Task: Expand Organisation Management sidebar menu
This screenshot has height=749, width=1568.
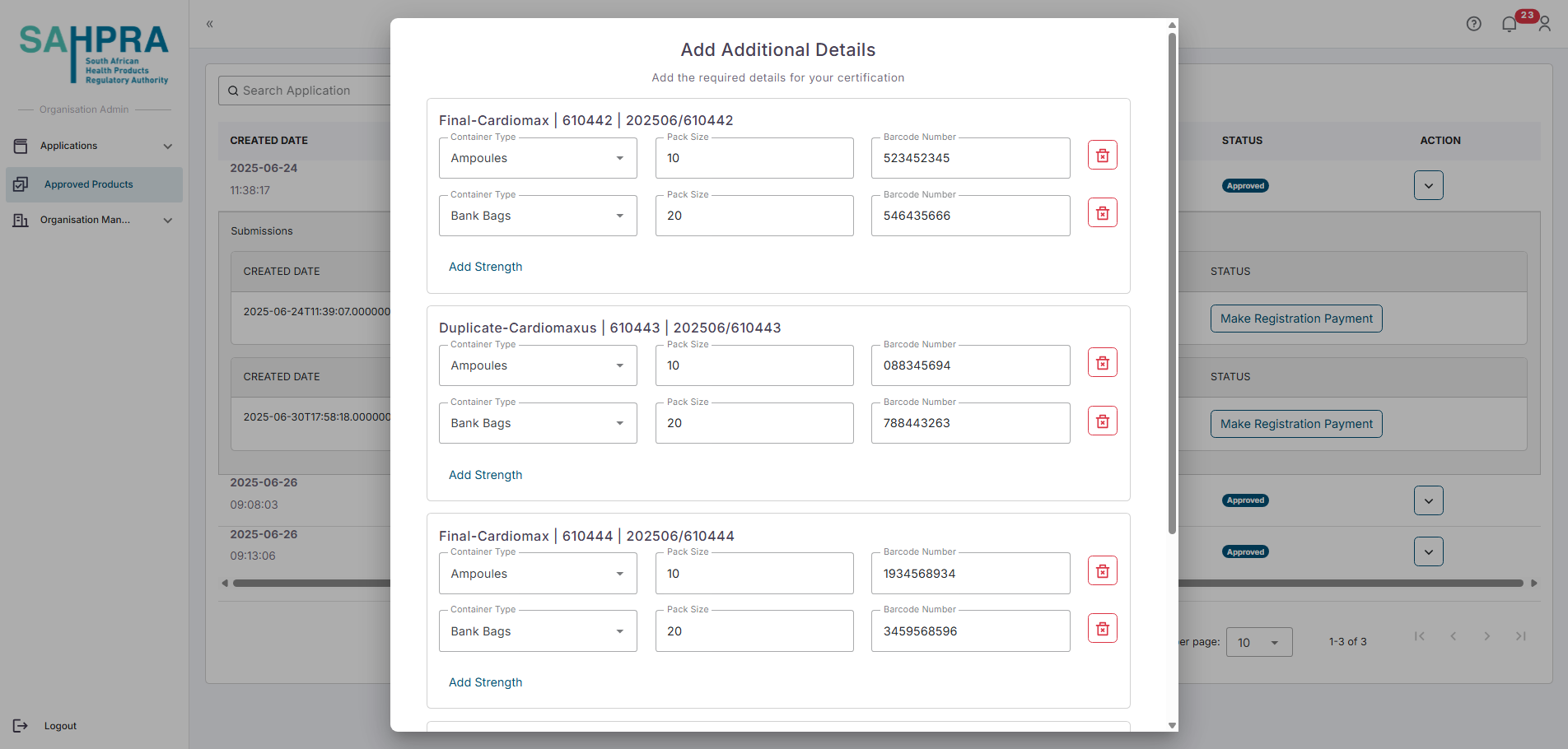Action: tap(93, 220)
